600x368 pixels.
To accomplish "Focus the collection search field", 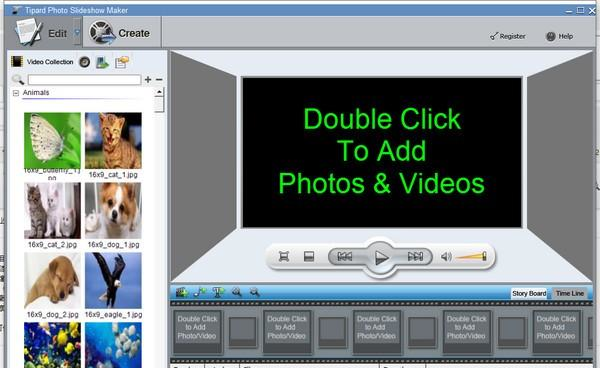I will pos(84,80).
